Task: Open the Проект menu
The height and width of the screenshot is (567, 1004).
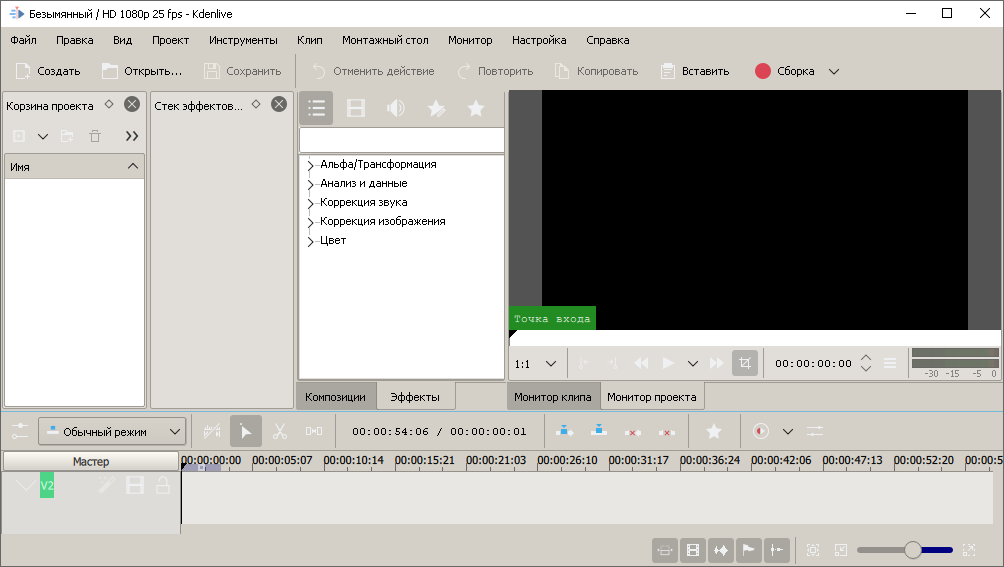Action: coord(170,40)
